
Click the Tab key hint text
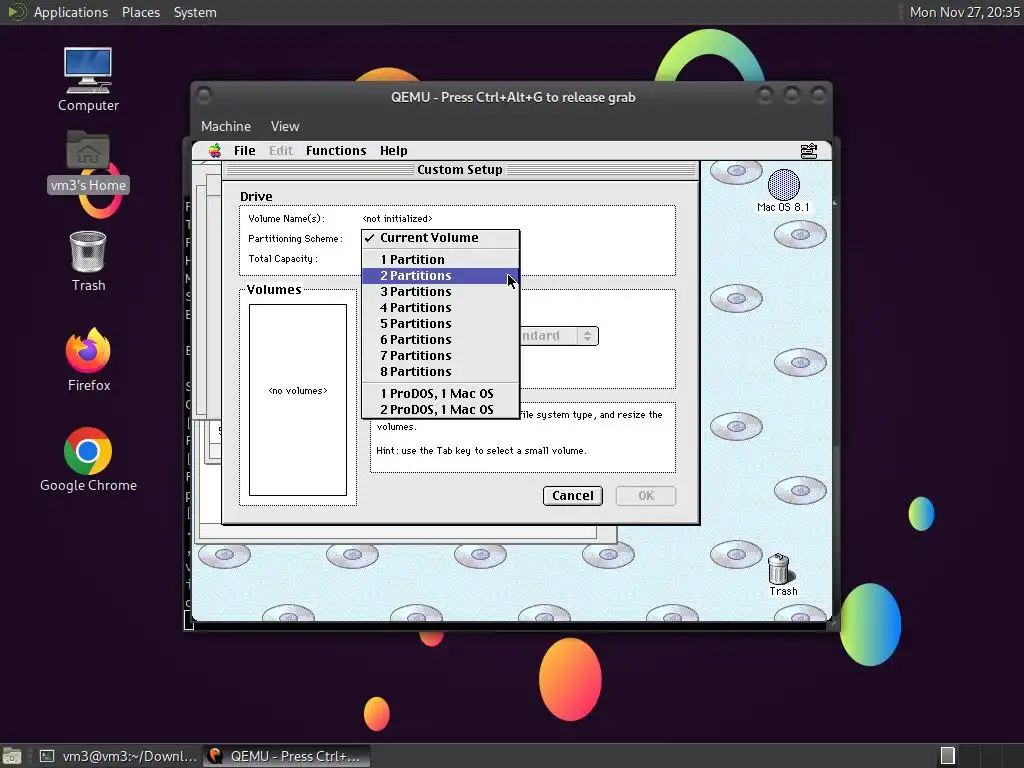(481, 451)
